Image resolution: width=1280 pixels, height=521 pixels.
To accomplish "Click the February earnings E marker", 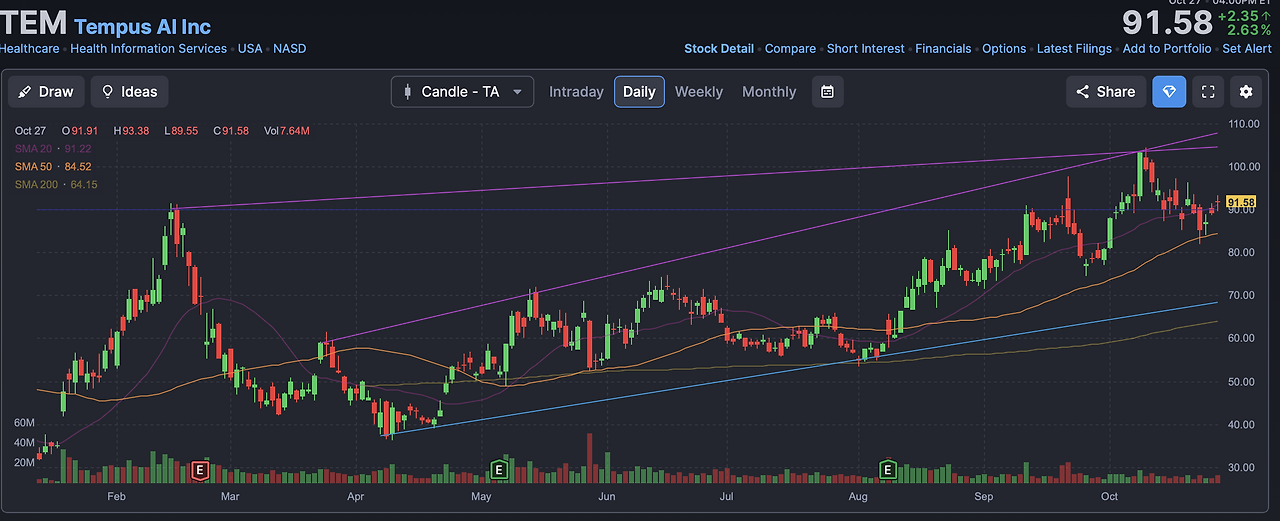I will [200, 469].
